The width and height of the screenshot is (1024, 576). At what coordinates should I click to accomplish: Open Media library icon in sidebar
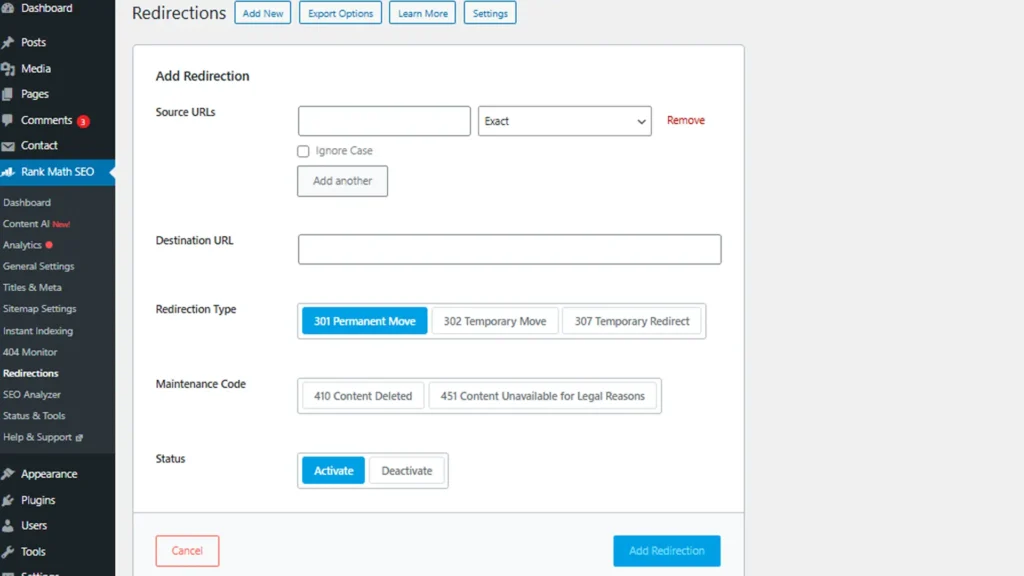[x=8, y=69]
